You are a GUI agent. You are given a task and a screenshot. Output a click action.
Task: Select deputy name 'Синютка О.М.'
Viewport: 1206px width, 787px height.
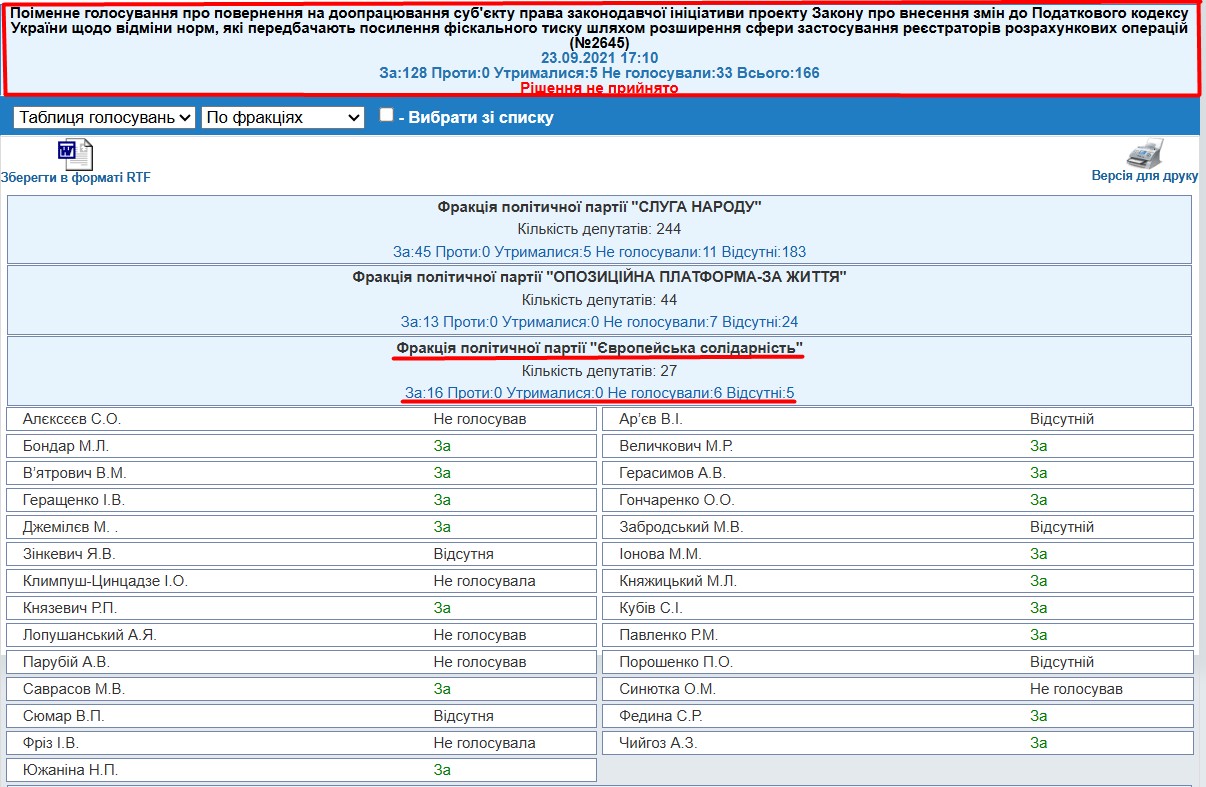[667, 689]
